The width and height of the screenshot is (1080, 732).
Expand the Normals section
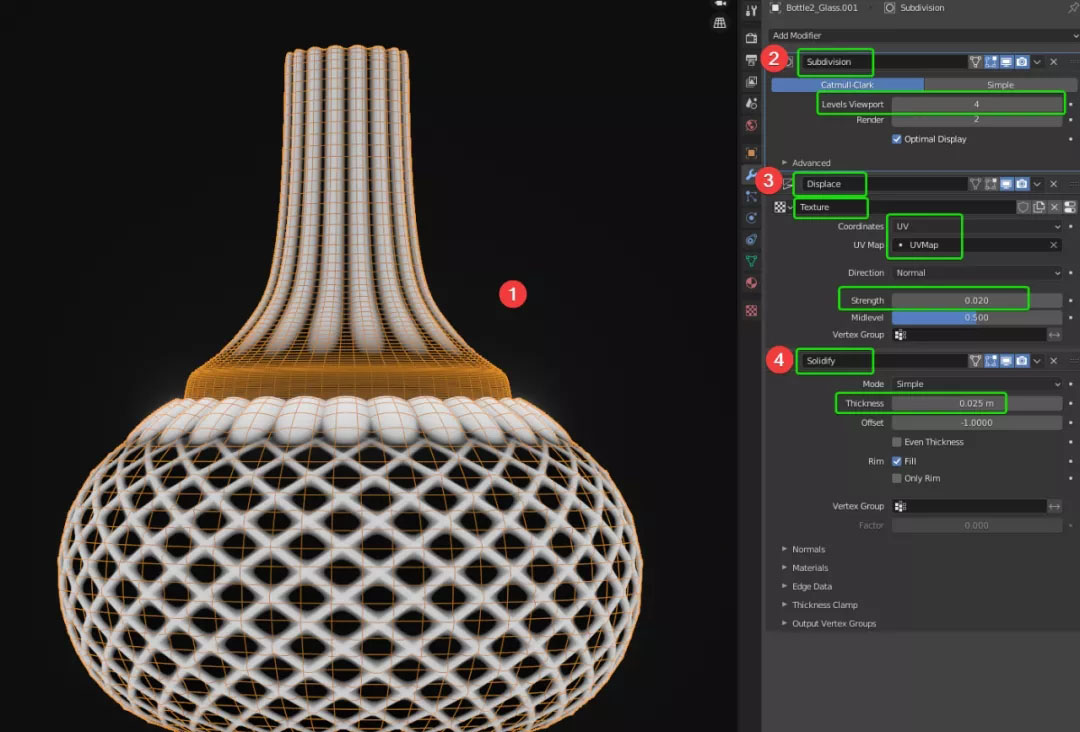tap(804, 550)
